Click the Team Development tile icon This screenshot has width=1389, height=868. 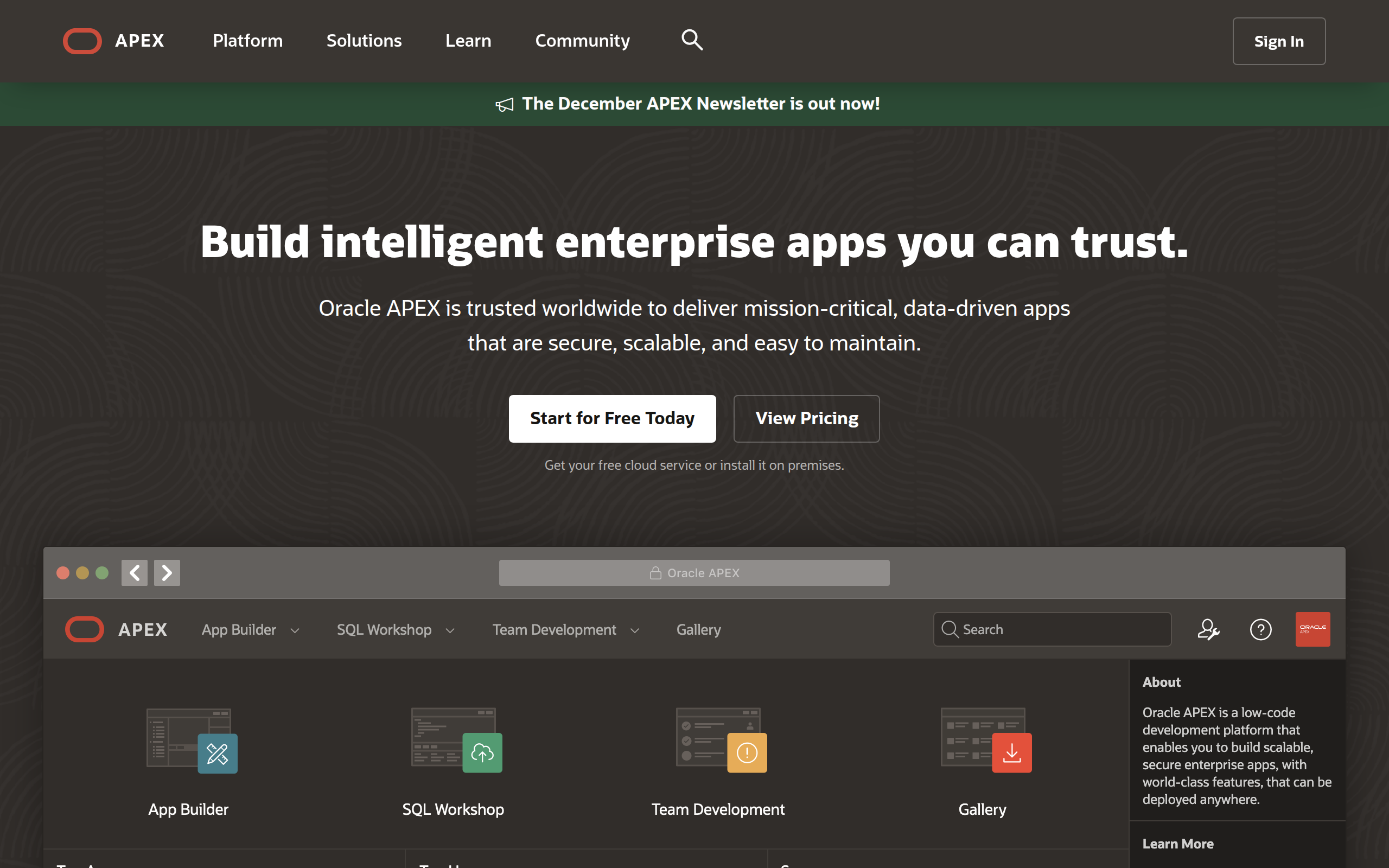click(747, 752)
